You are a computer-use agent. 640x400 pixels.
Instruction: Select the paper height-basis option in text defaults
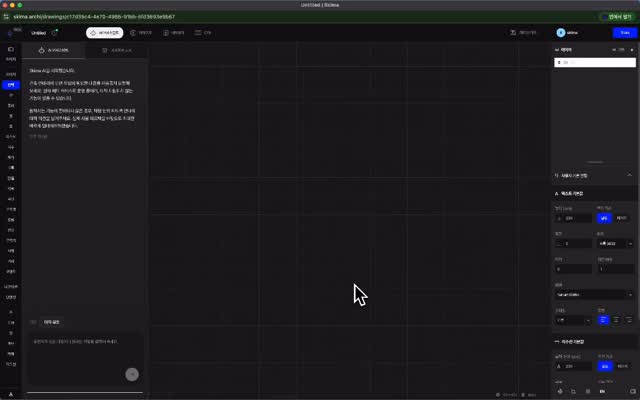(621, 218)
